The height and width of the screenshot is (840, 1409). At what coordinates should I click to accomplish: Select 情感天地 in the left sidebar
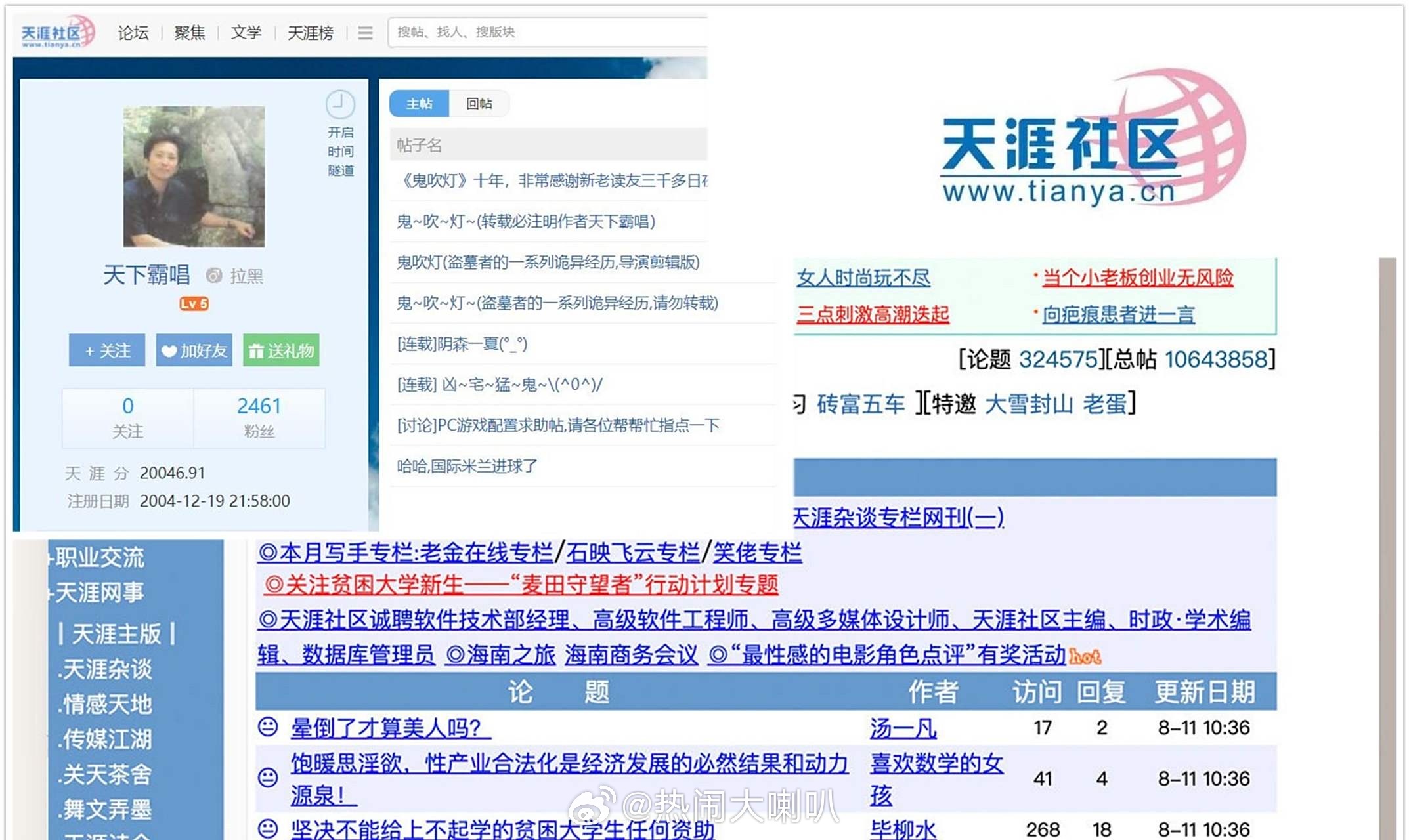(106, 704)
